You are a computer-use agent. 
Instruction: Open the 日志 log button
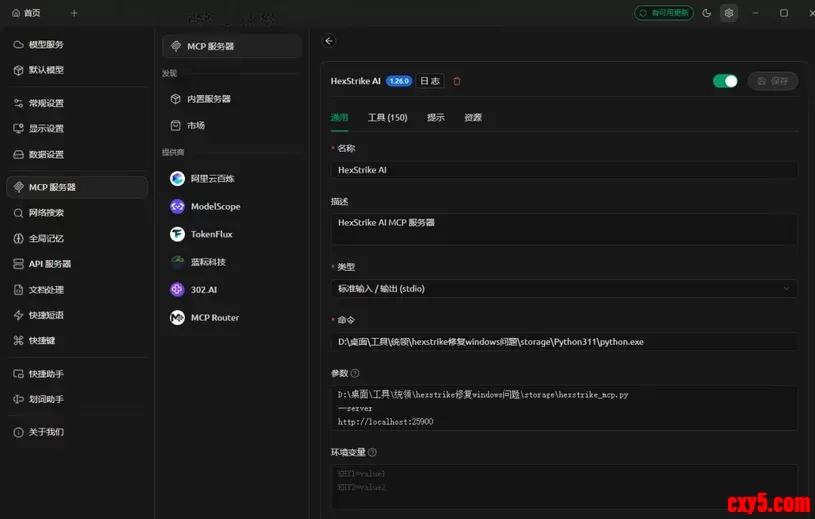(x=430, y=81)
